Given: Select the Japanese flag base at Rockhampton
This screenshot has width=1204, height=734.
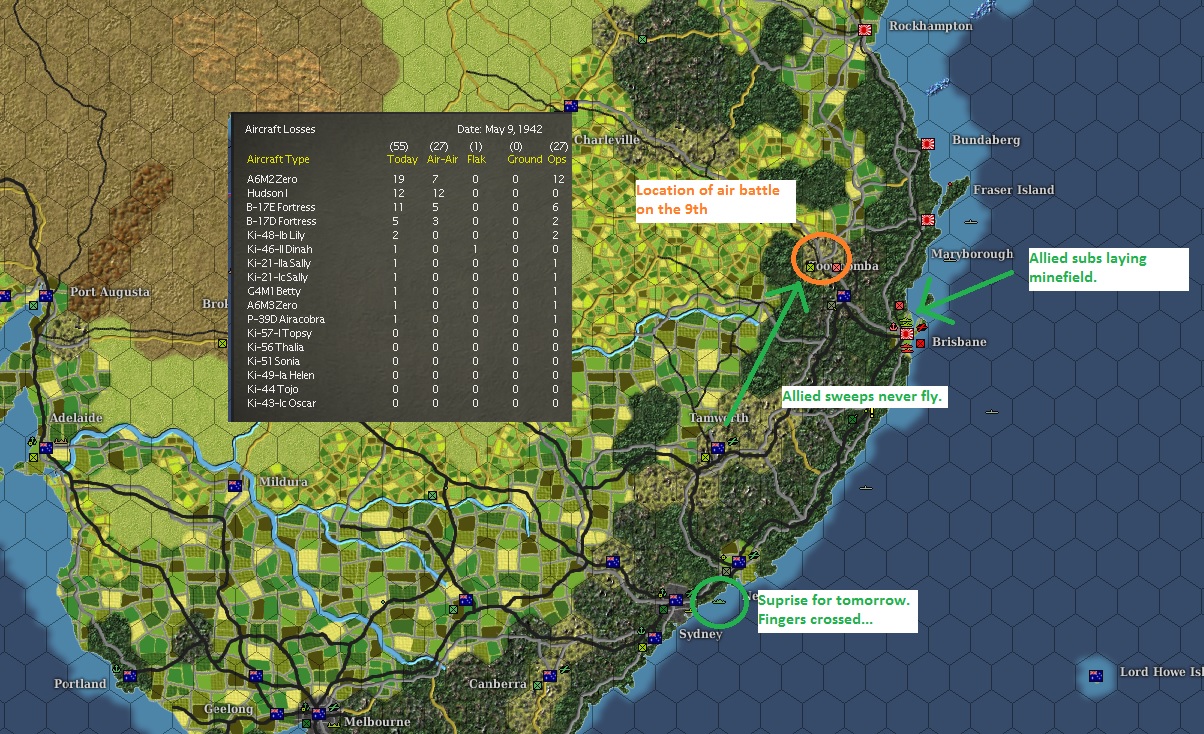Looking at the screenshot, I should [x=865, y=31].
